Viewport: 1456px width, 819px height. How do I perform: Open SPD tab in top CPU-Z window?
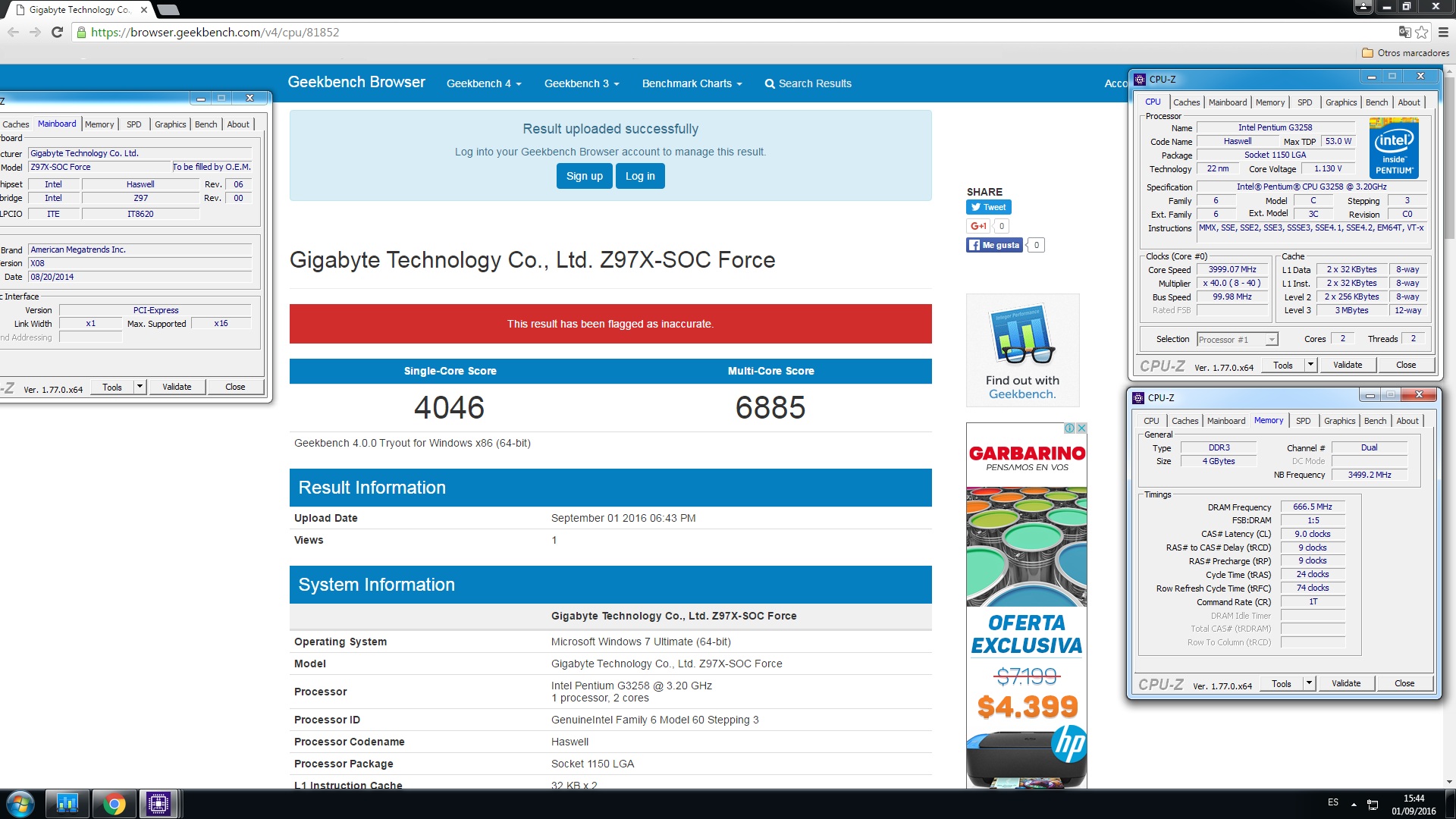(x=1304, y=102)
